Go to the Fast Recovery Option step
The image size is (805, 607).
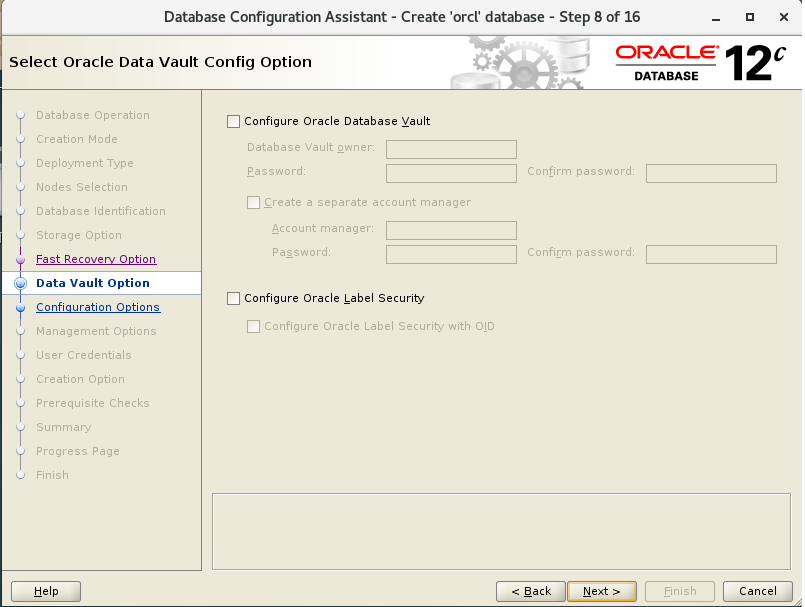tap(96, 259)
